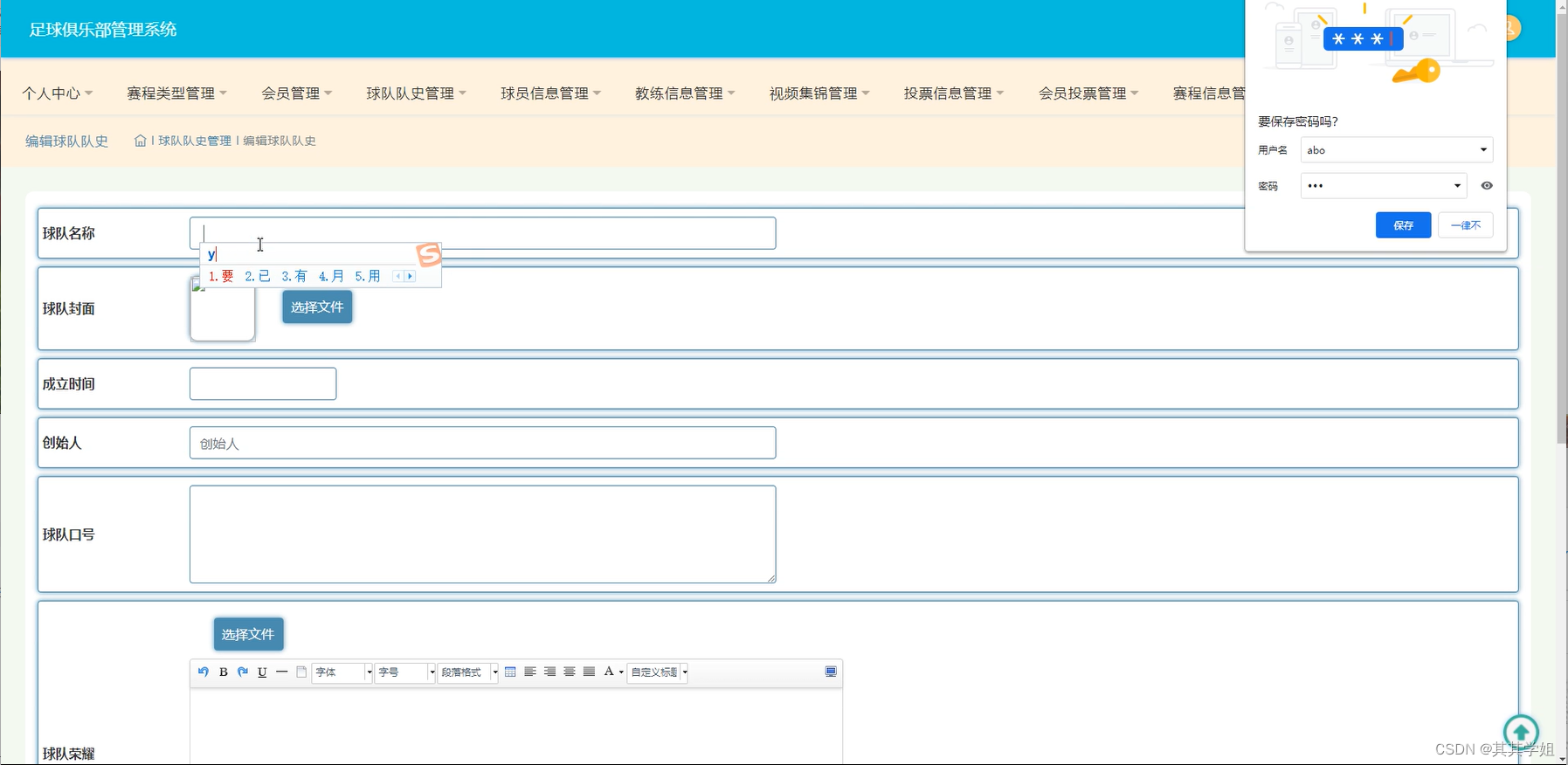
Task: Open the 字体 font family dropdown
Action: coord(342,672)
